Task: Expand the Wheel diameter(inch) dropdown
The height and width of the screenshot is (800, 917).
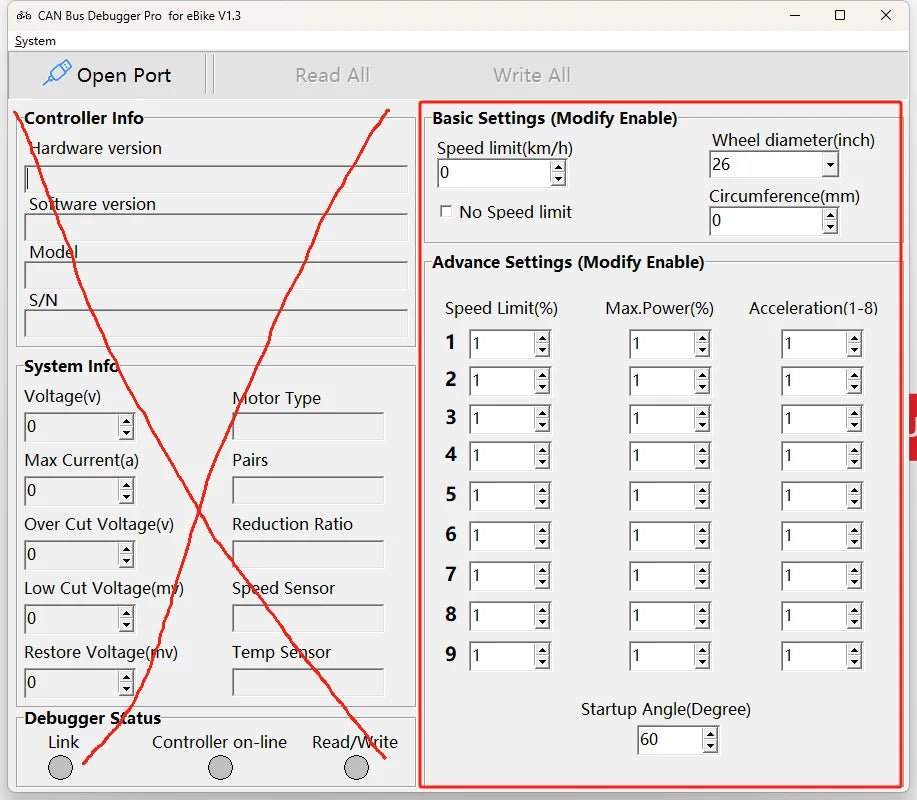Action: (830, 165)
